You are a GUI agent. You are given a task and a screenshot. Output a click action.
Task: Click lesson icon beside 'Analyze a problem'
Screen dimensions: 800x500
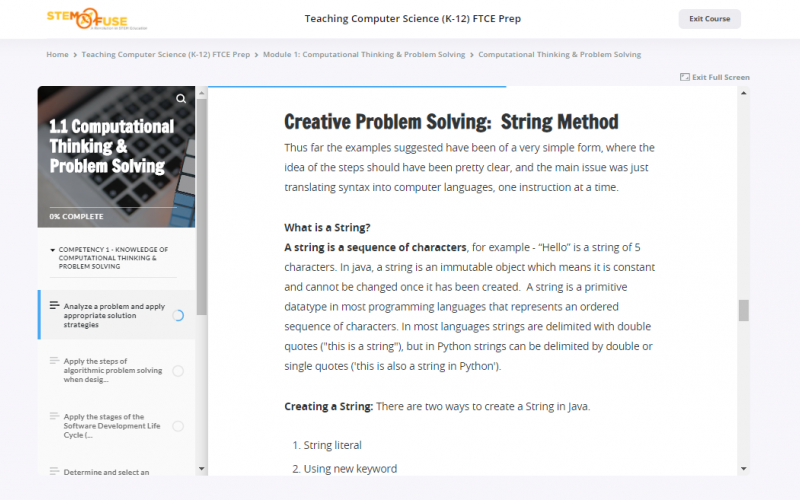pos(54,306)
